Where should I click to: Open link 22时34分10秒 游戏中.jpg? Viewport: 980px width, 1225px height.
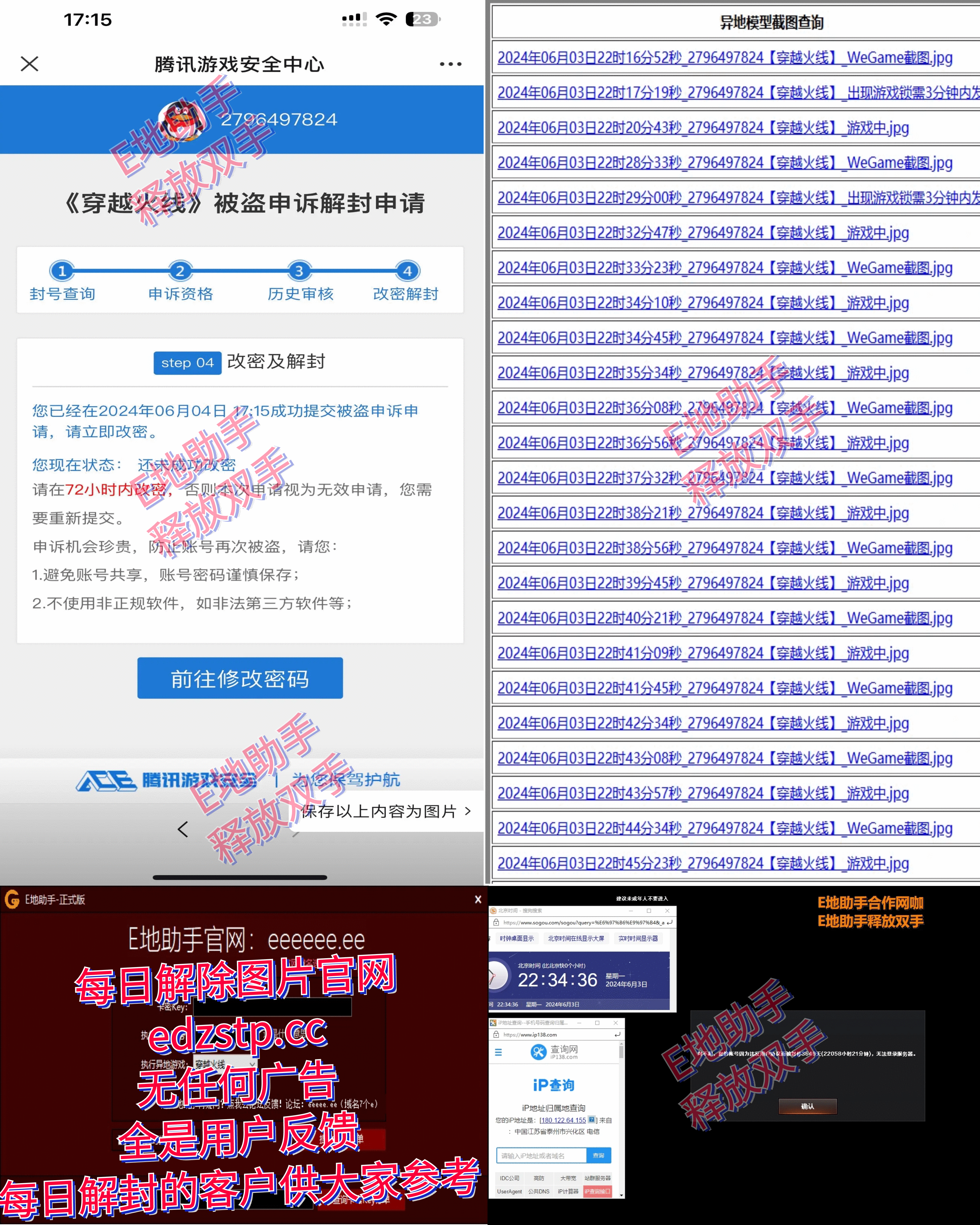click(703, 303)
